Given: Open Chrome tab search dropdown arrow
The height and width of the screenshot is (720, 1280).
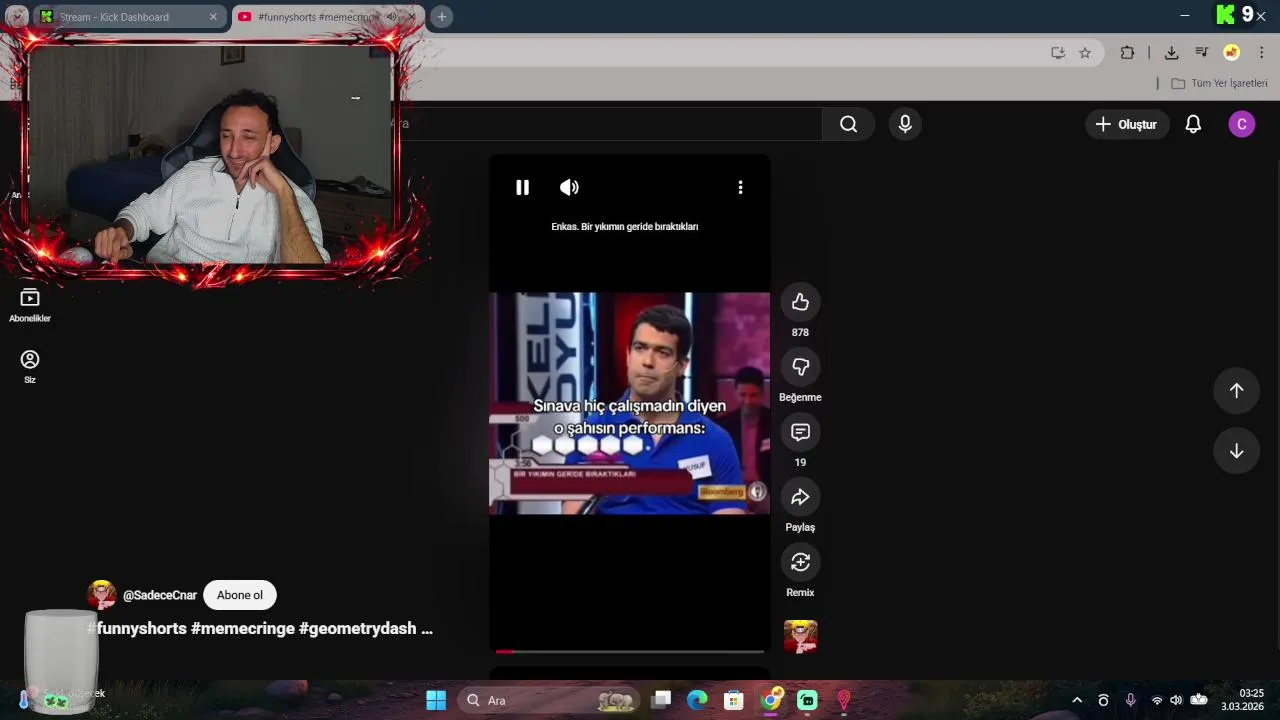Looking at the screenshot, I should (17, 17).
